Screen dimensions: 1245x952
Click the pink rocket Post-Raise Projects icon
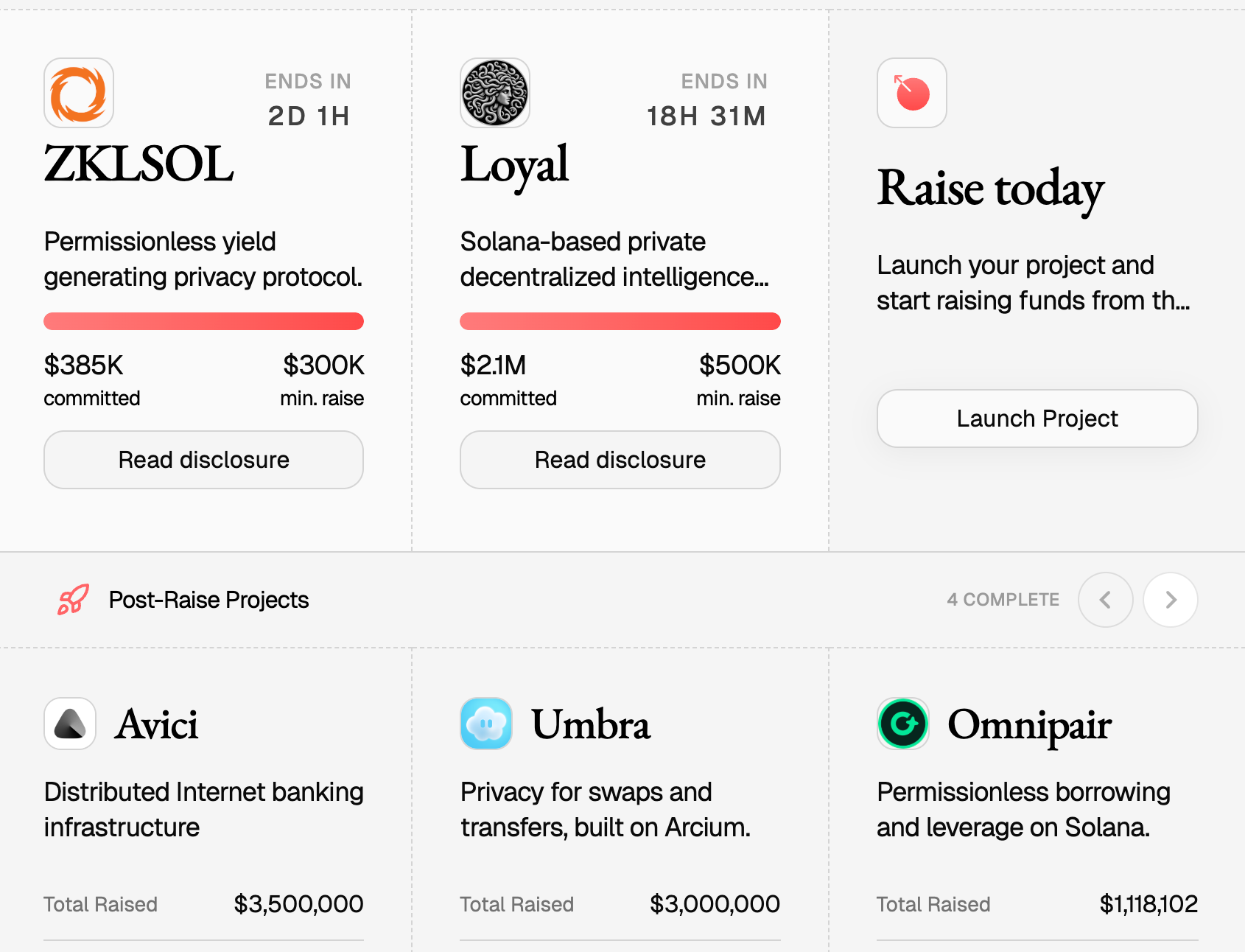[x=72, y=600]
